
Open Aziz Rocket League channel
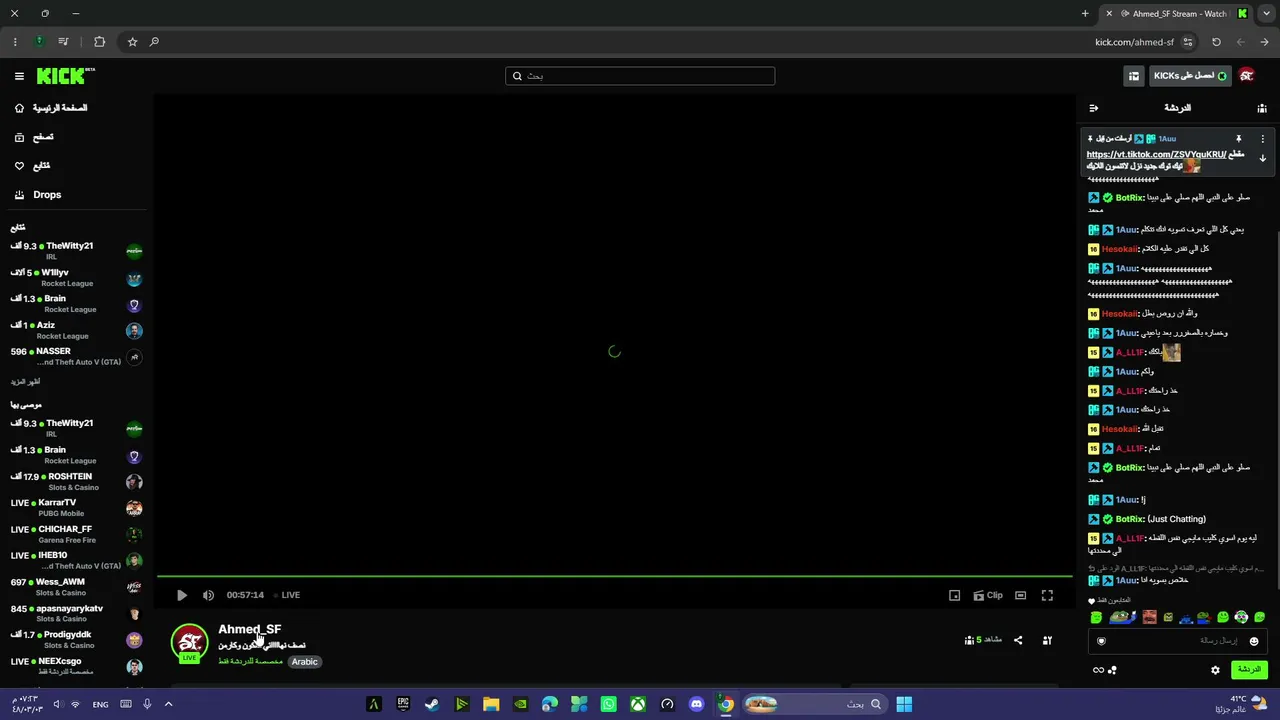point(76,330)
